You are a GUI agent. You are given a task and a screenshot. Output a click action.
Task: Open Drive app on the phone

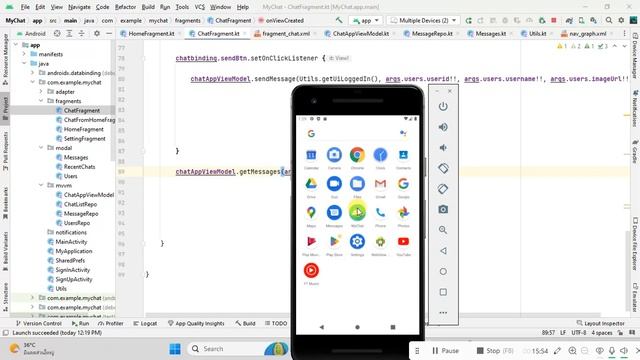tap(311, 184)
